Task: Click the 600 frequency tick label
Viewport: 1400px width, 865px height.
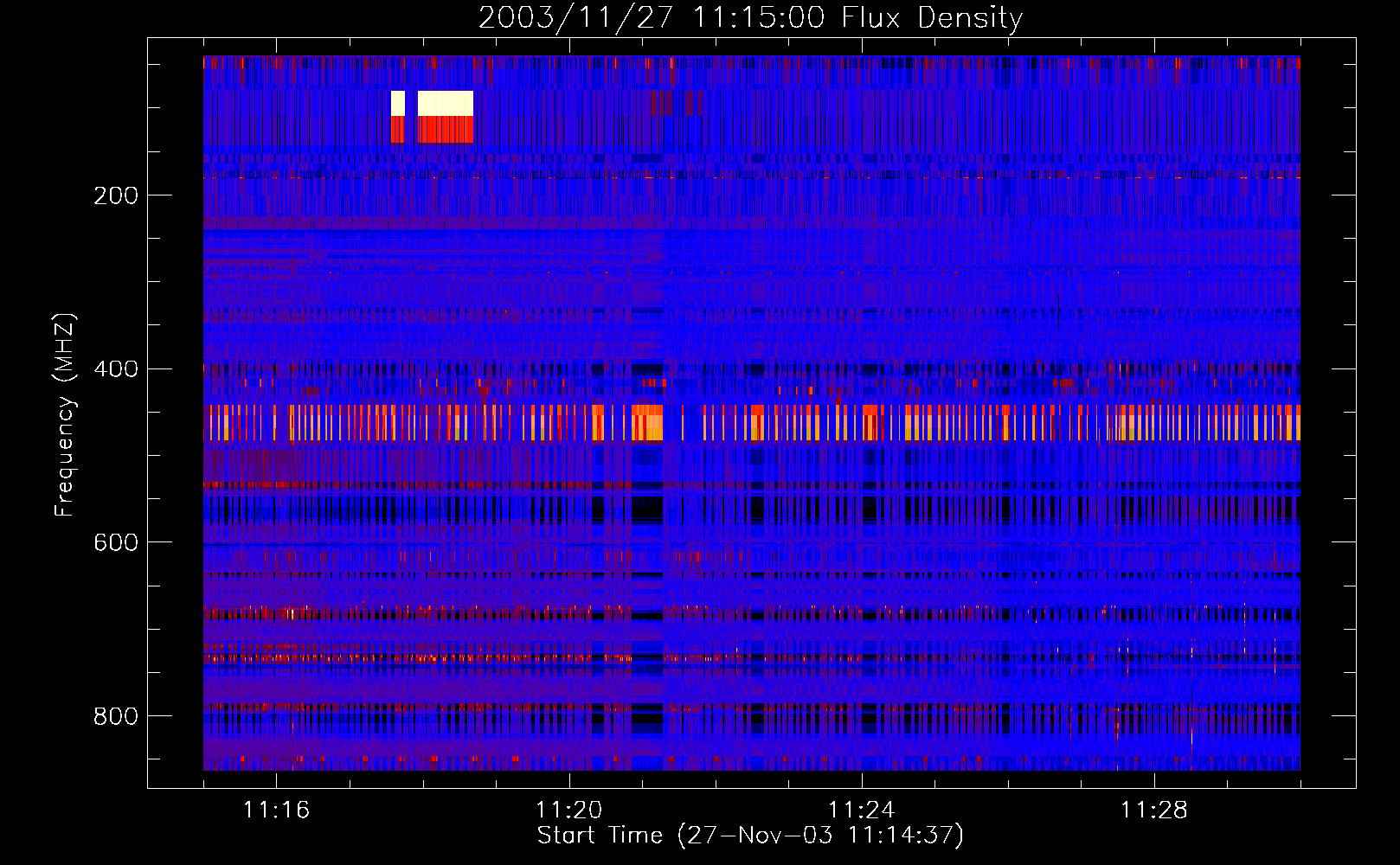Action: tap(116, 542)
